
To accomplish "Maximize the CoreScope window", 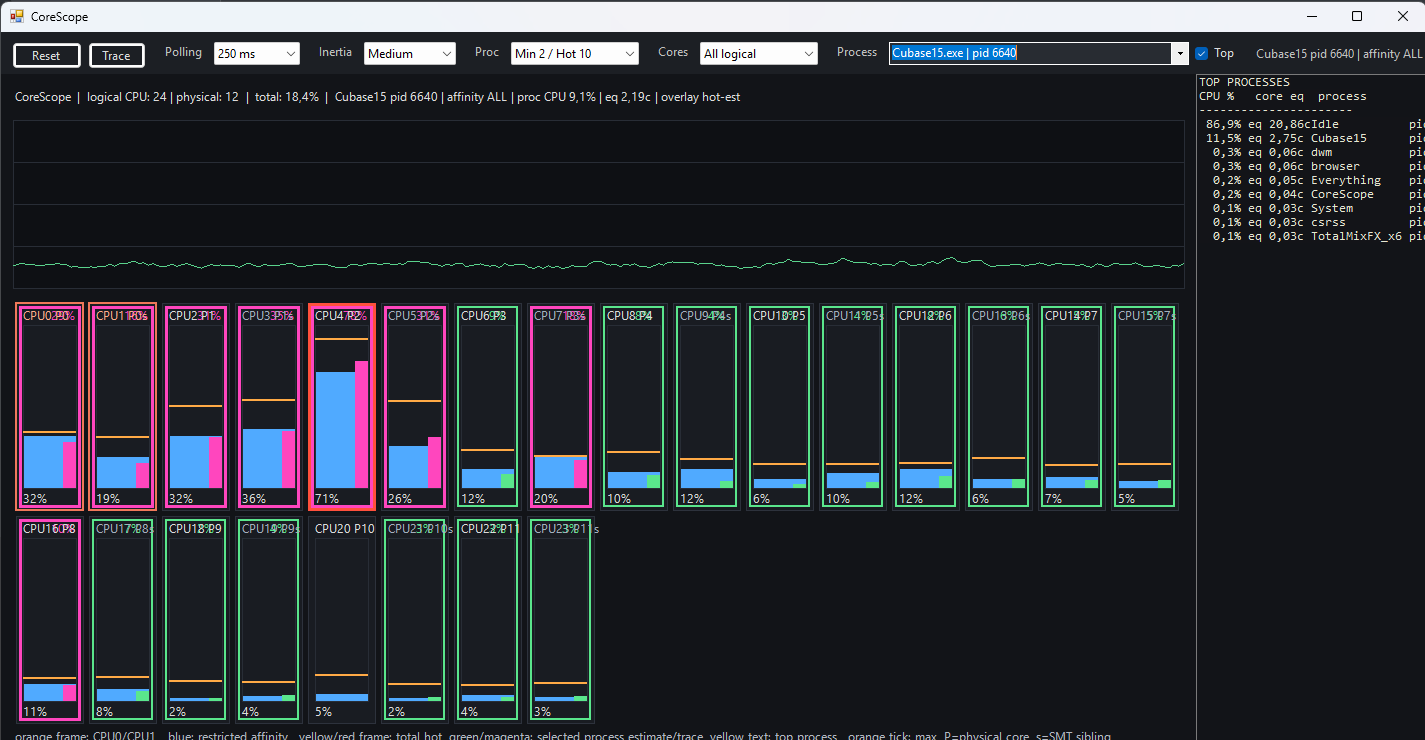I will tap(1357, 16).
